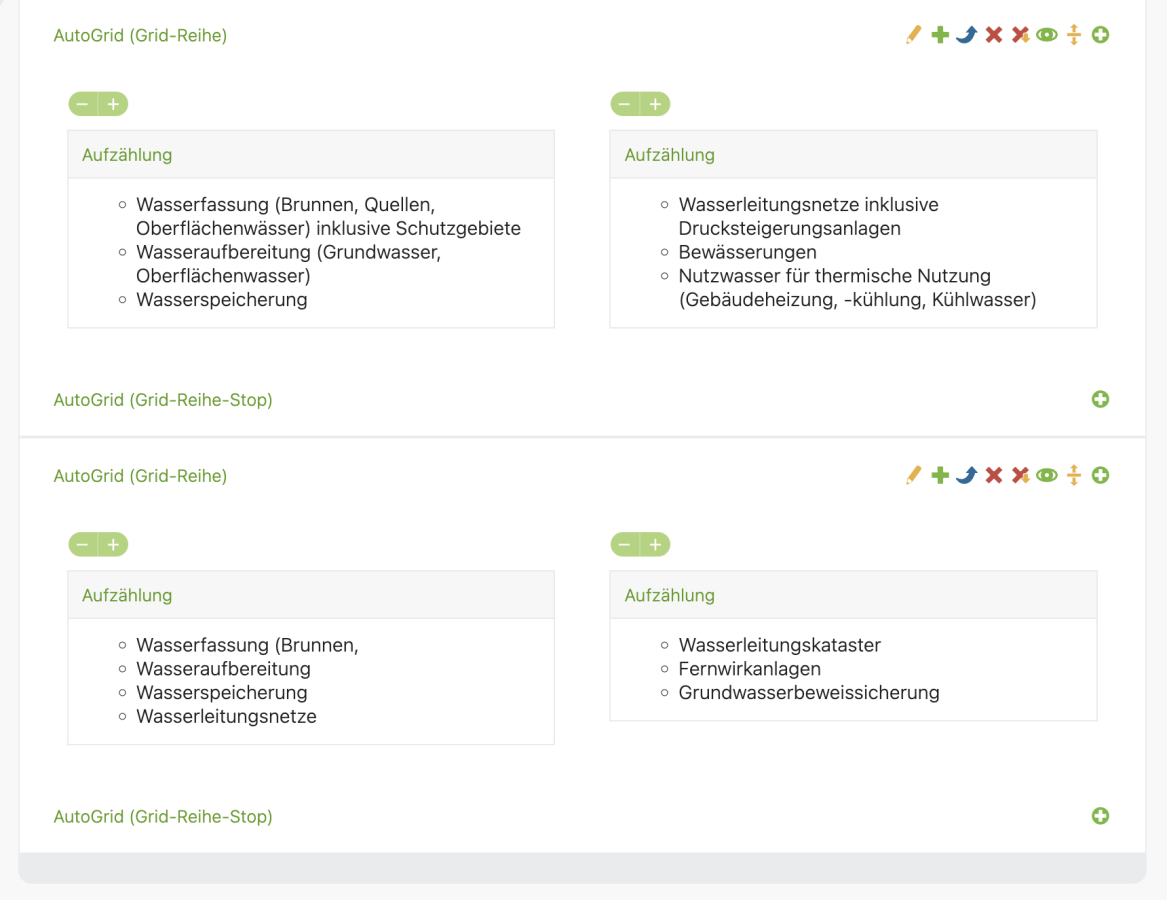1167x900 pixels.
Task: Click the pencil edit icon of first Grid-Reihe
Action: (x=913, y=35)
